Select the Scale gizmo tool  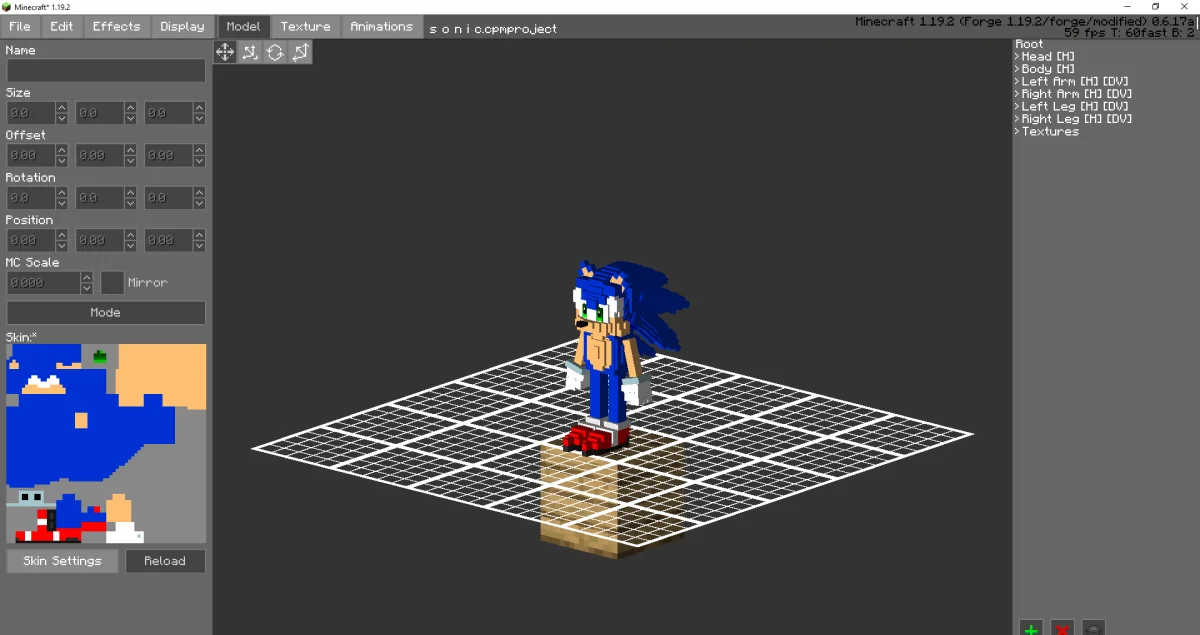[x=250, y=52]
